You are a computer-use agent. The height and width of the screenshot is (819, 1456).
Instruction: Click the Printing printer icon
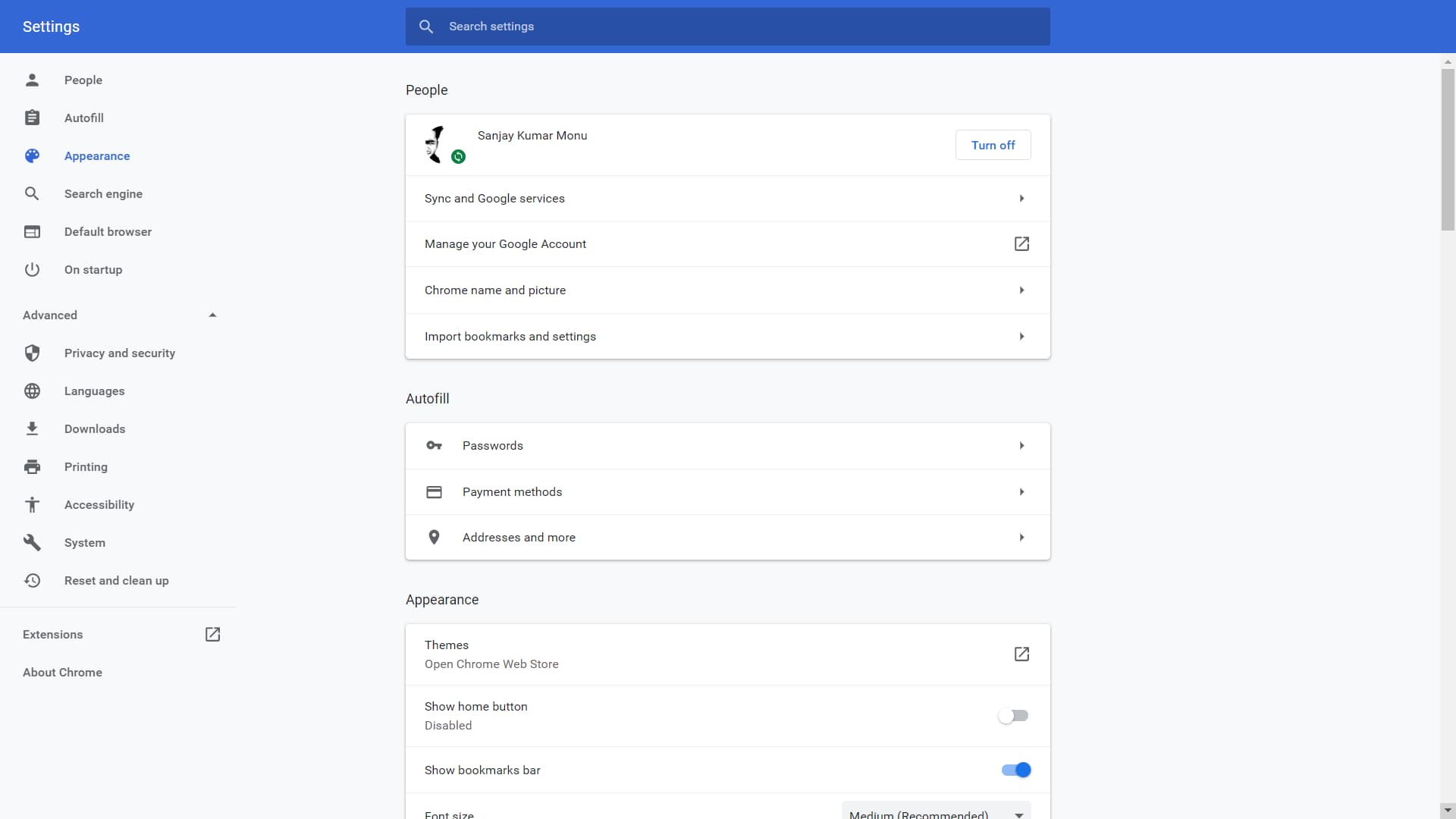pos(32,466)
